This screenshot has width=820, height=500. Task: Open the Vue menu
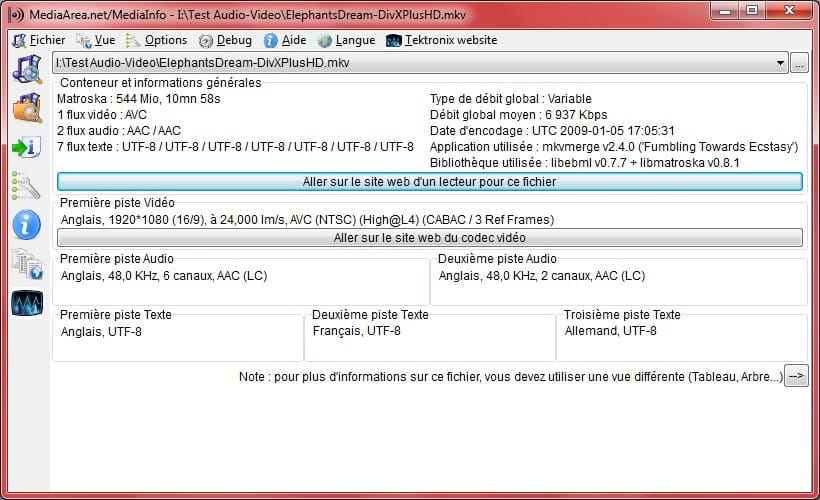96,40
